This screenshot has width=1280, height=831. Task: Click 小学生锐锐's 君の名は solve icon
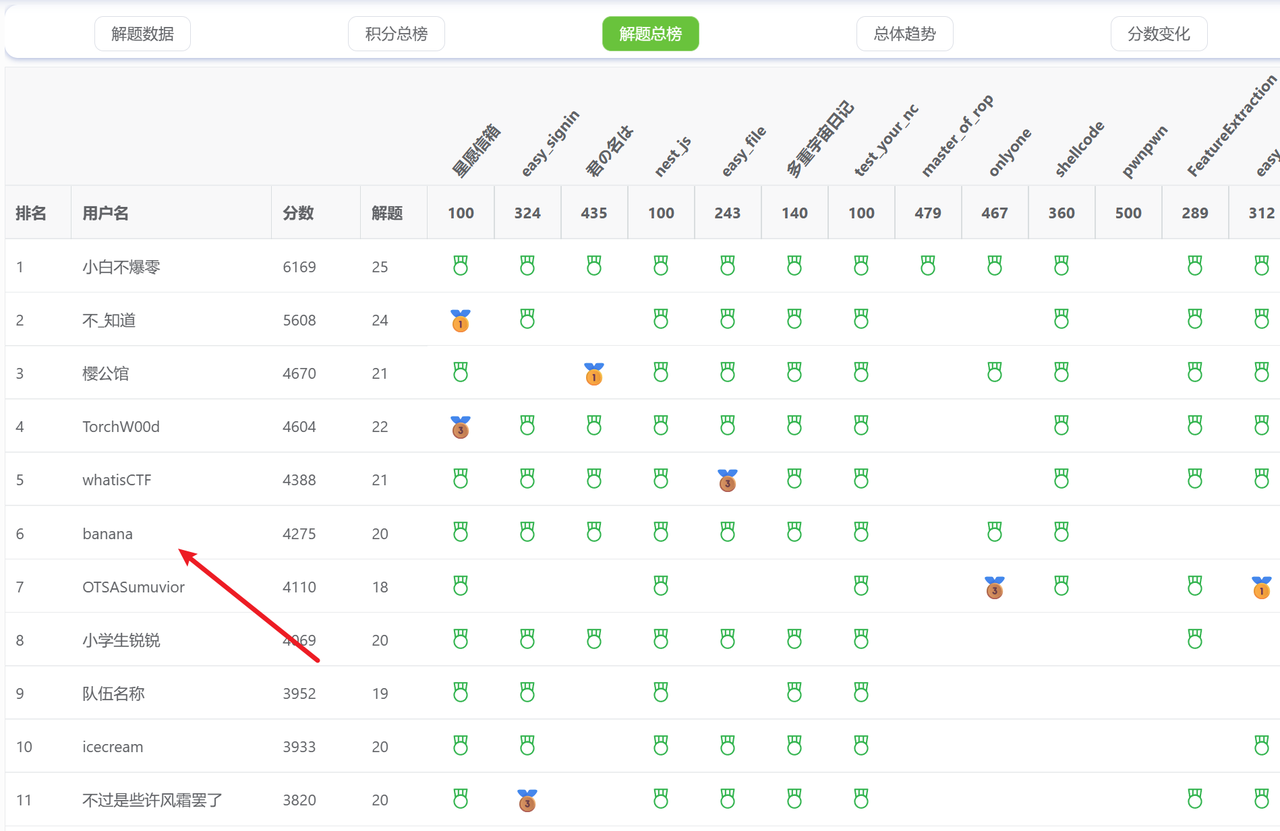pos(594,639)
